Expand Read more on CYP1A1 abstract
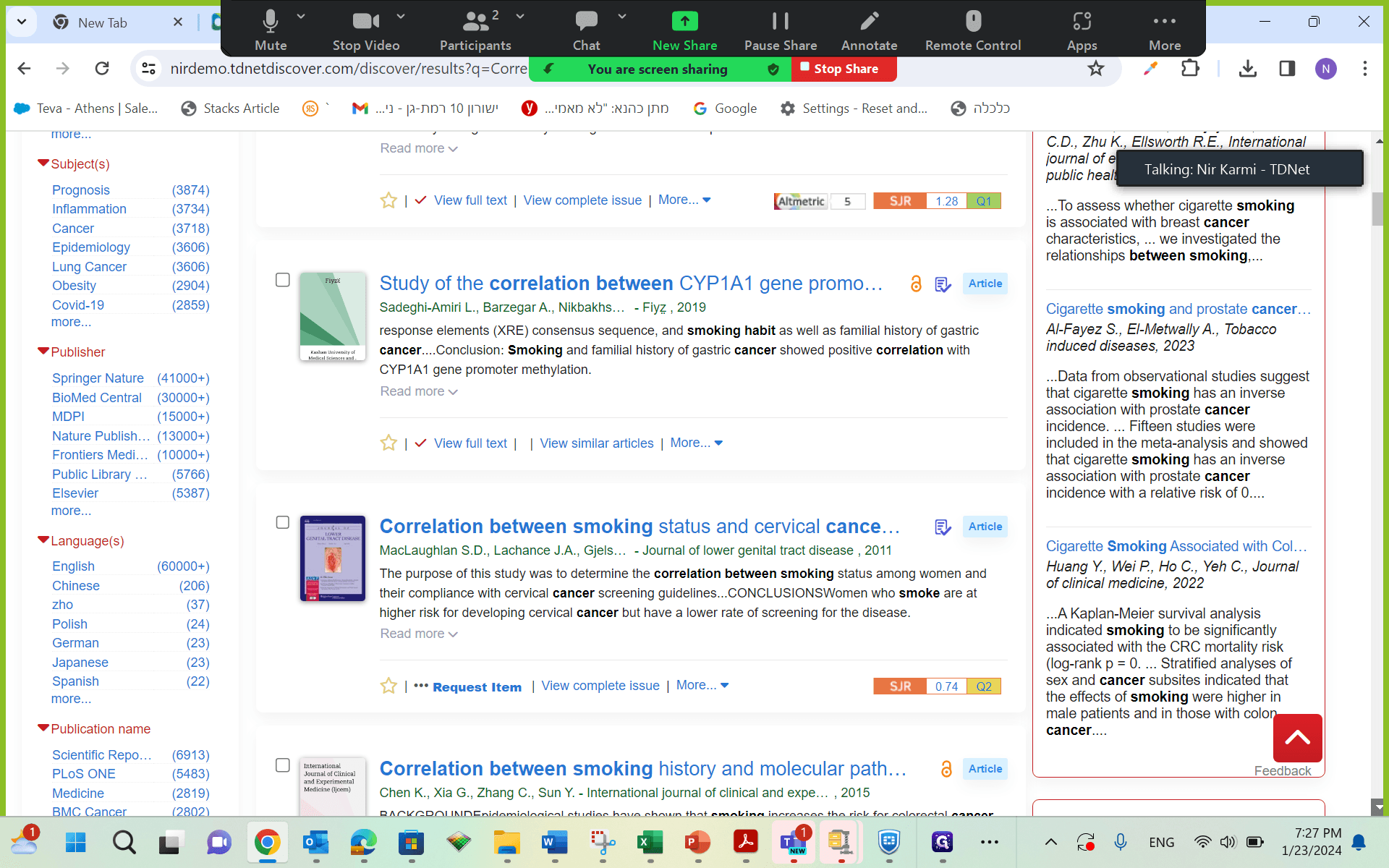Screen dimensions: 1389x868 click(x=419, y=391)
